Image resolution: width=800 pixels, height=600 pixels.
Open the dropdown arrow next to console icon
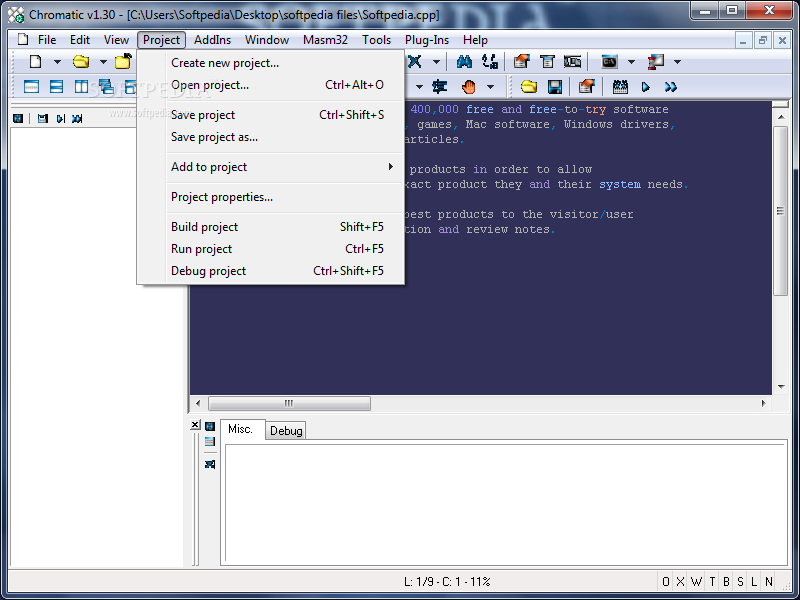coord(631,62)
